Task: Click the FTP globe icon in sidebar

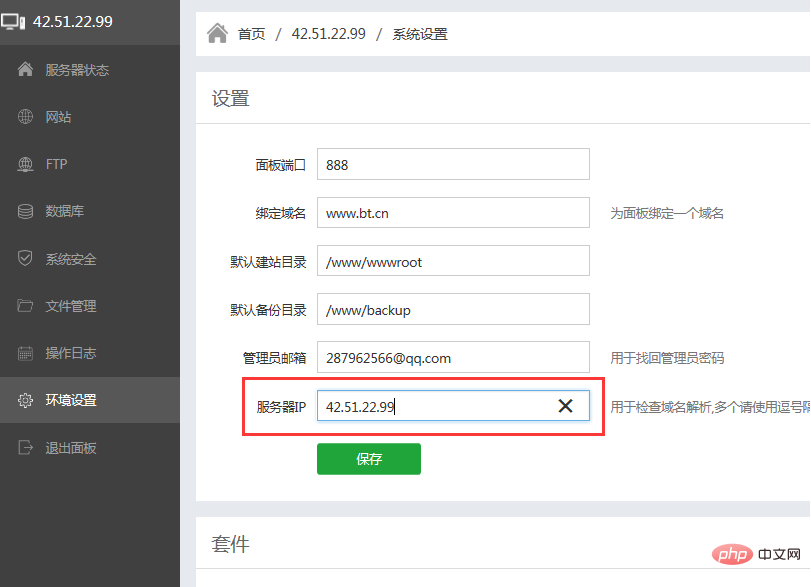Action: pyautogui.click(x=25, y=164)
